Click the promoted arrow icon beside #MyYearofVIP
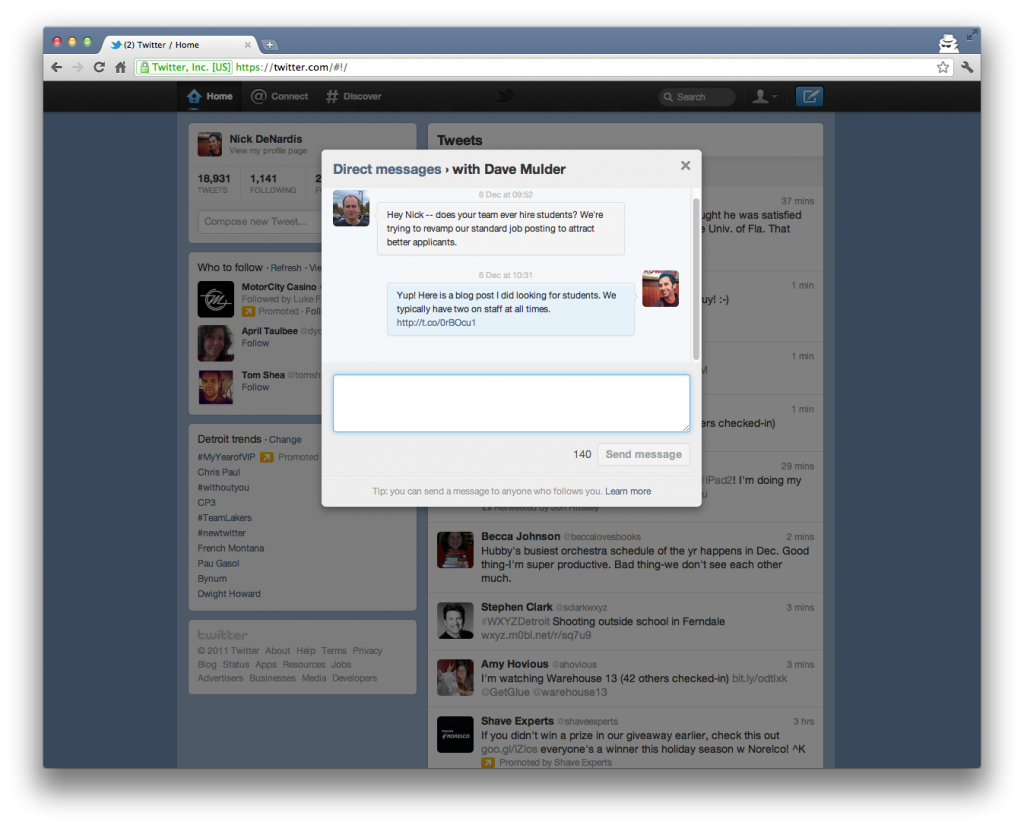The image size is (1024, 828). tap(266, 457)
